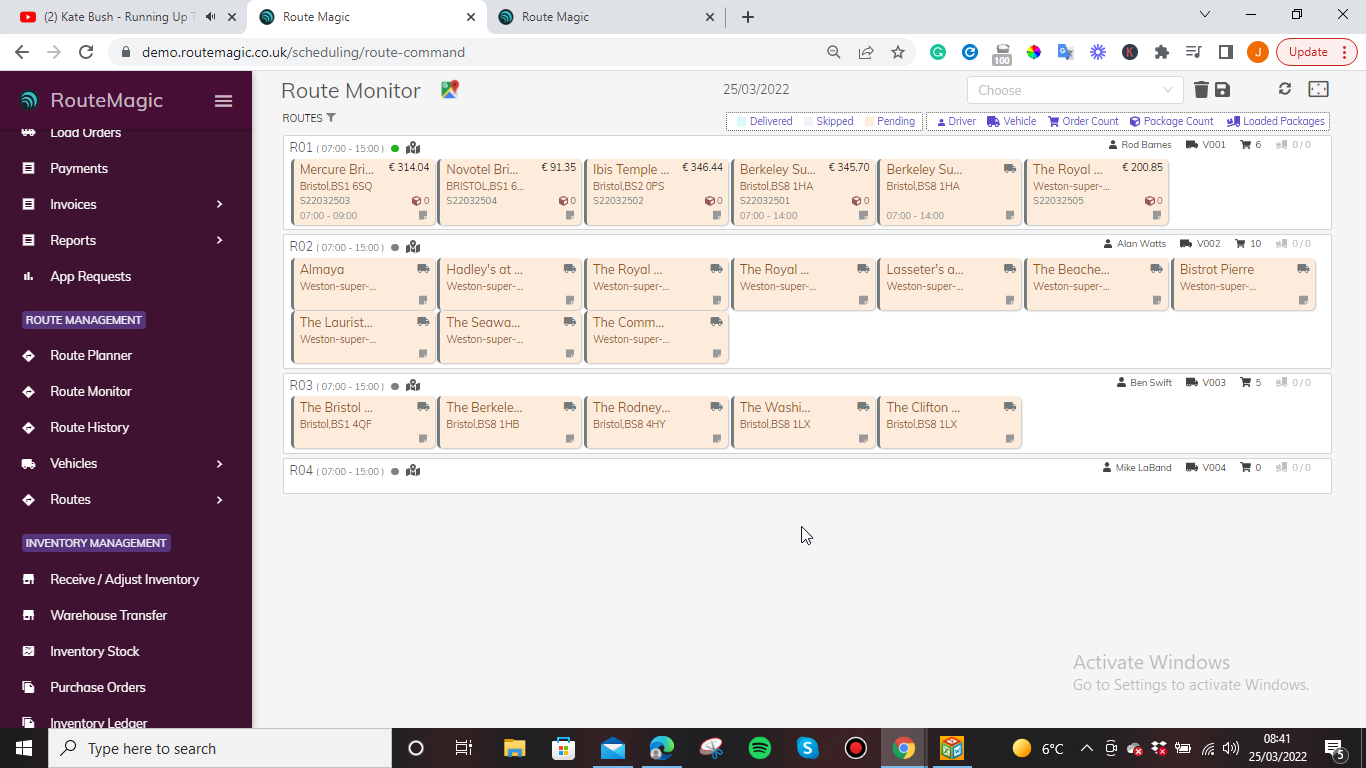The width and height of the screenshot is (1366, 768).
Task: Click the save floppy disk icon
Action: 1222,90
